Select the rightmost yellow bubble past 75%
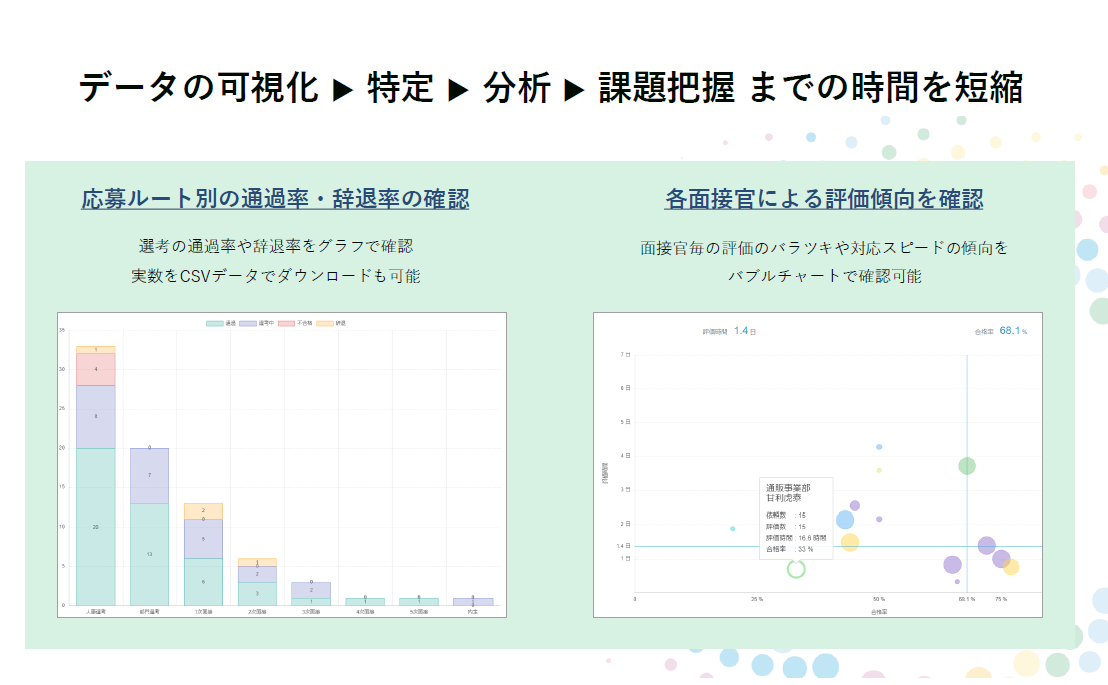Image resolution: width=1108 pixels, height=685 pixels. point(1011,567)
